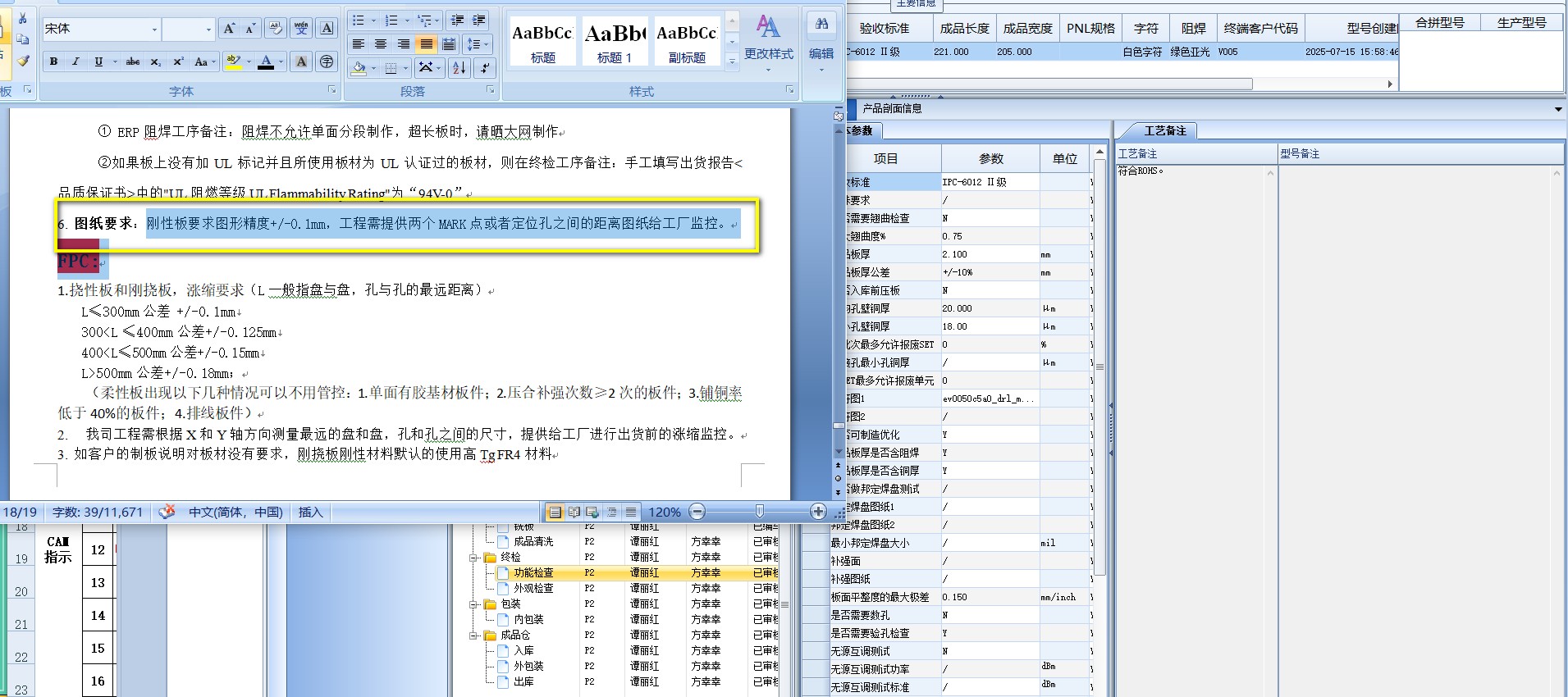Open the 工艺备注 tab
The image size is (1568, 697).
point(1164,130)
